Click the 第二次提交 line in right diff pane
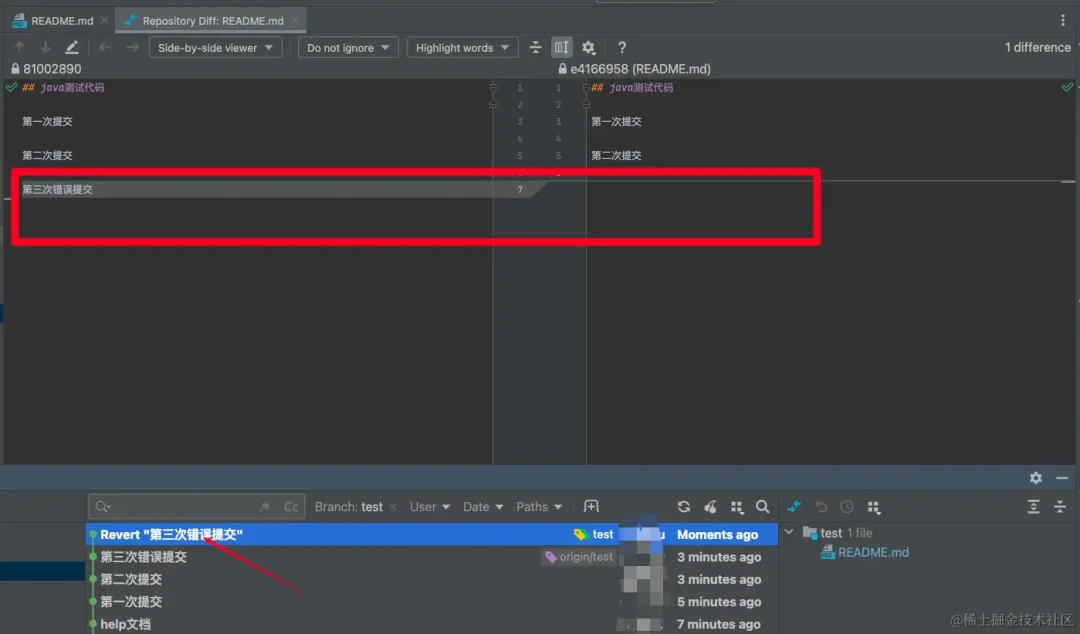Screen dimensions: 1080x634 (x=616, y=156)
